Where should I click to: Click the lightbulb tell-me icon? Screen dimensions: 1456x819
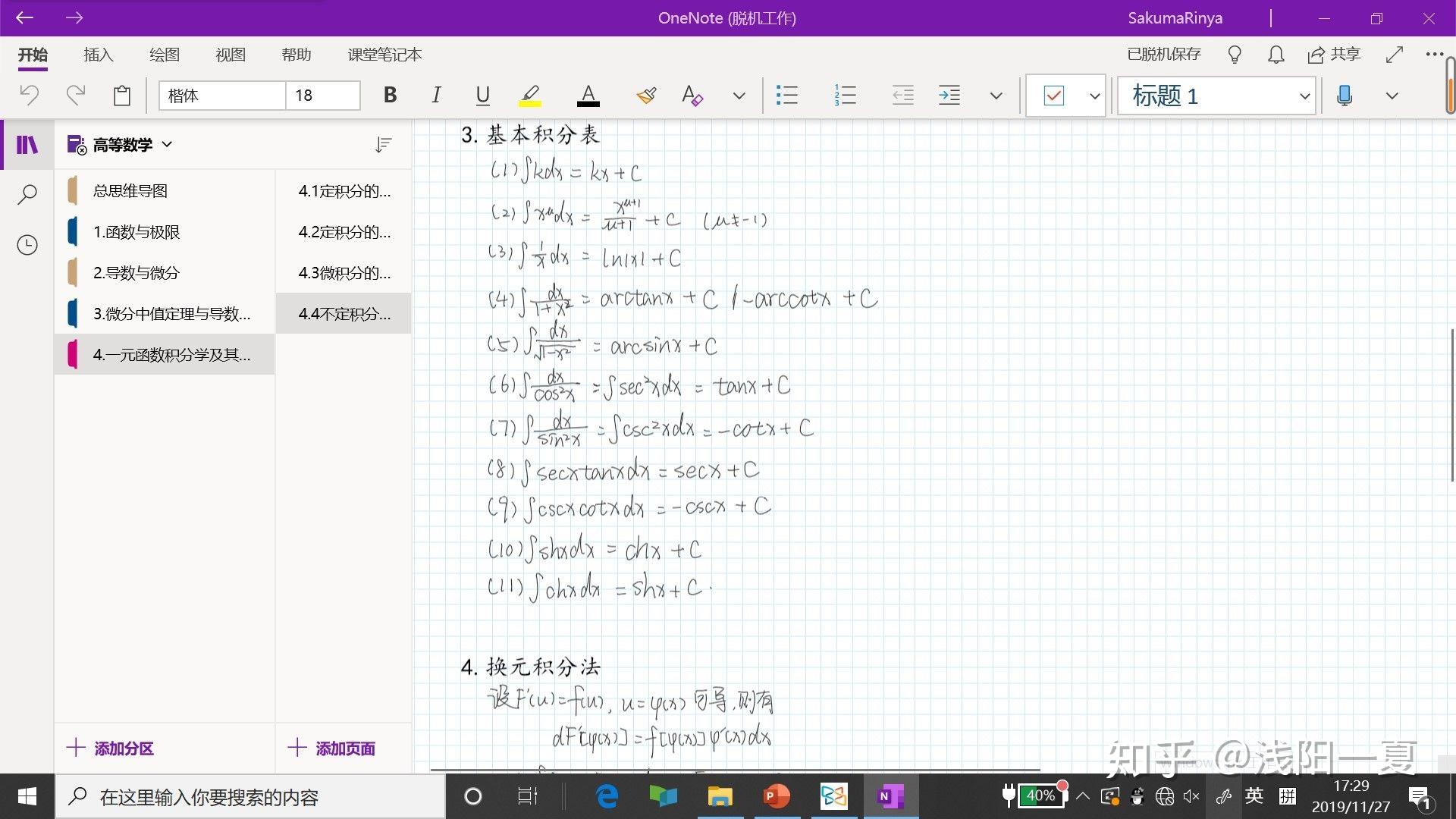pyautogui.click(x=1235, y=55)
